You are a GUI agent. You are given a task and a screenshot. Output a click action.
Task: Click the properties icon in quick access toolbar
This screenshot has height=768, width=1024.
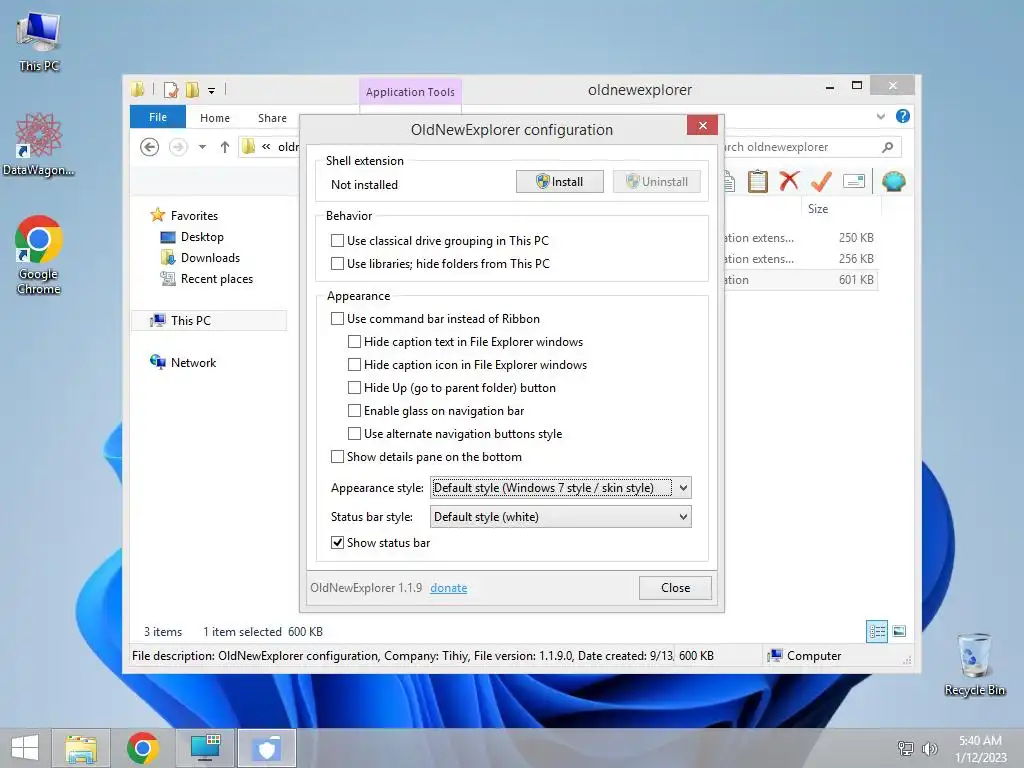pyautogui.click(x=170, y=89)
